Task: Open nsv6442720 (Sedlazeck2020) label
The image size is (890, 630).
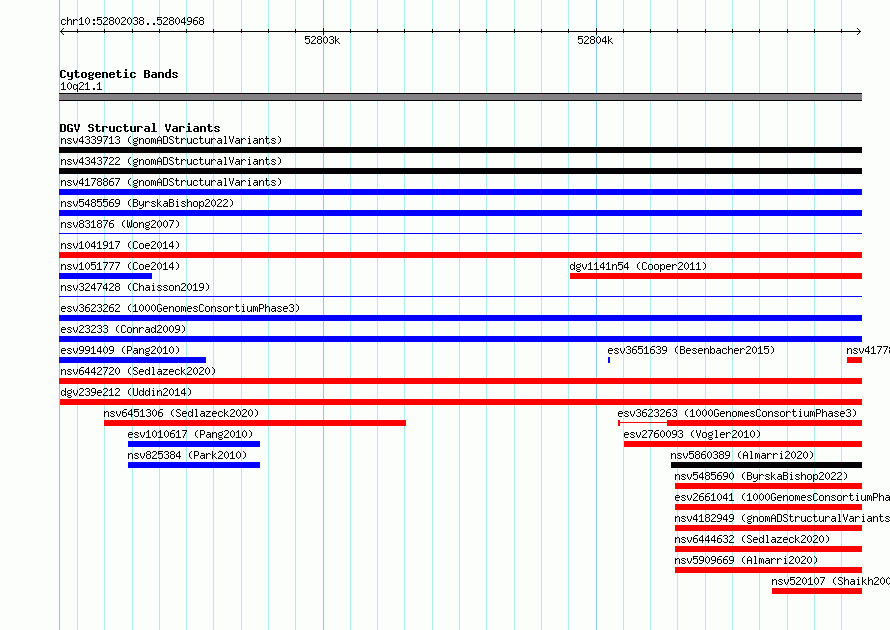Action: (x=138, y=371)
